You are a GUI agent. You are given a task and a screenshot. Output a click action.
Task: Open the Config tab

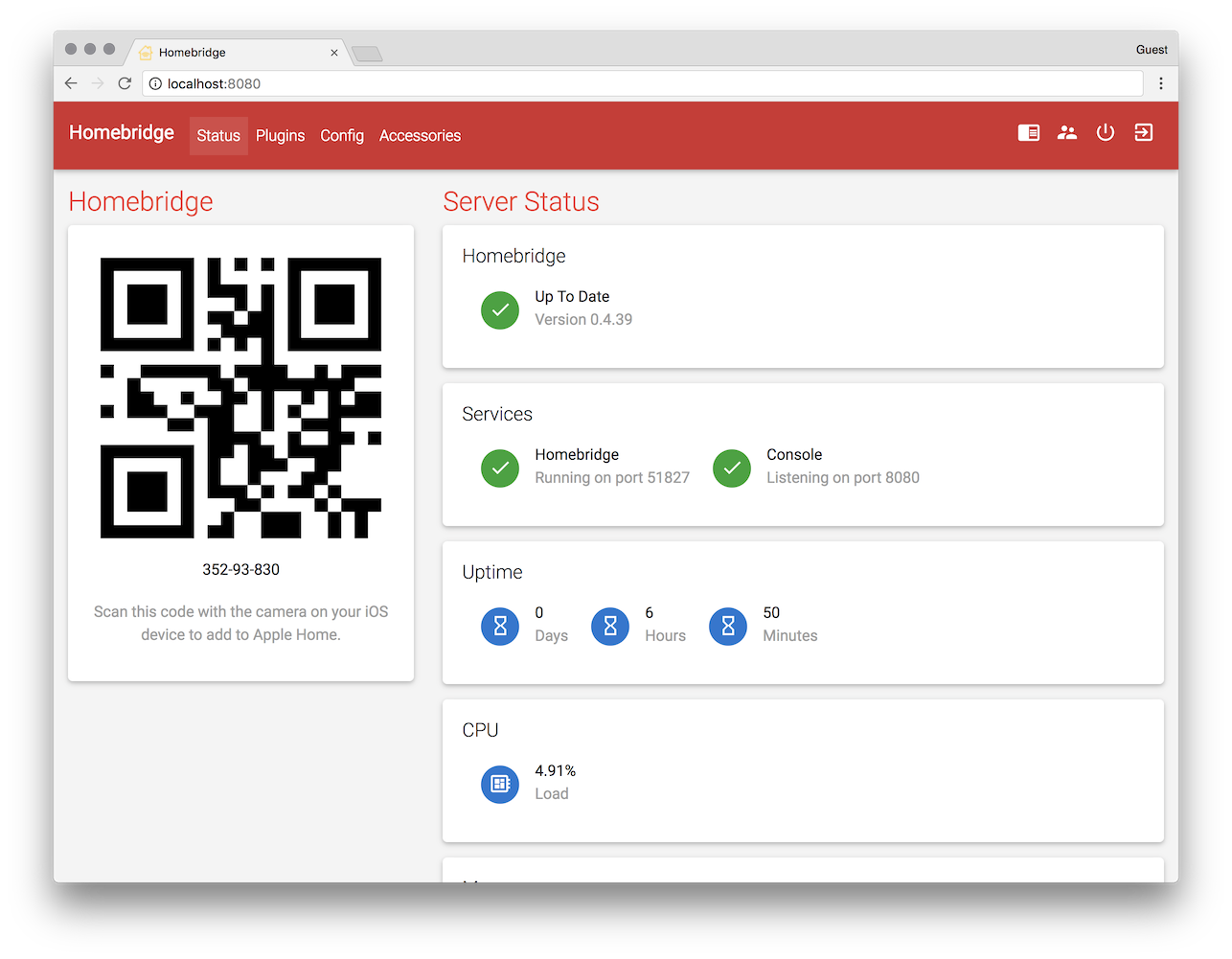[342, 136]
